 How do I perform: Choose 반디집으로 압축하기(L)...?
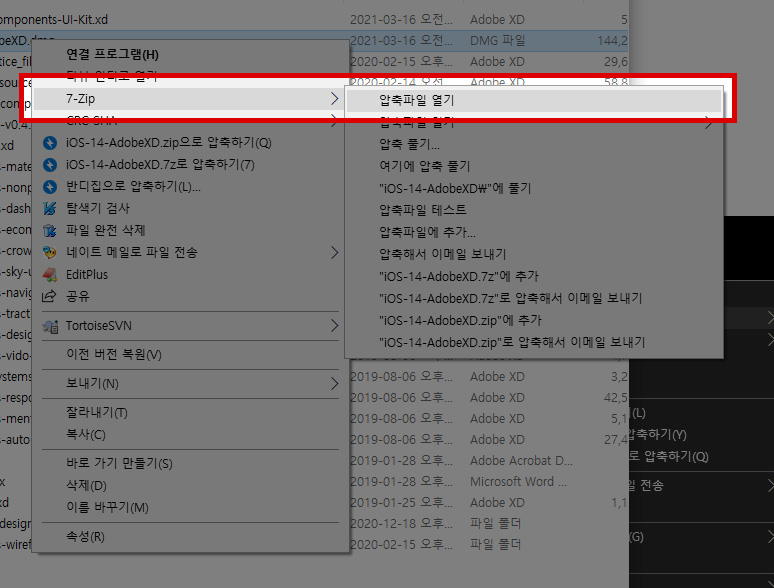point(133,187)
